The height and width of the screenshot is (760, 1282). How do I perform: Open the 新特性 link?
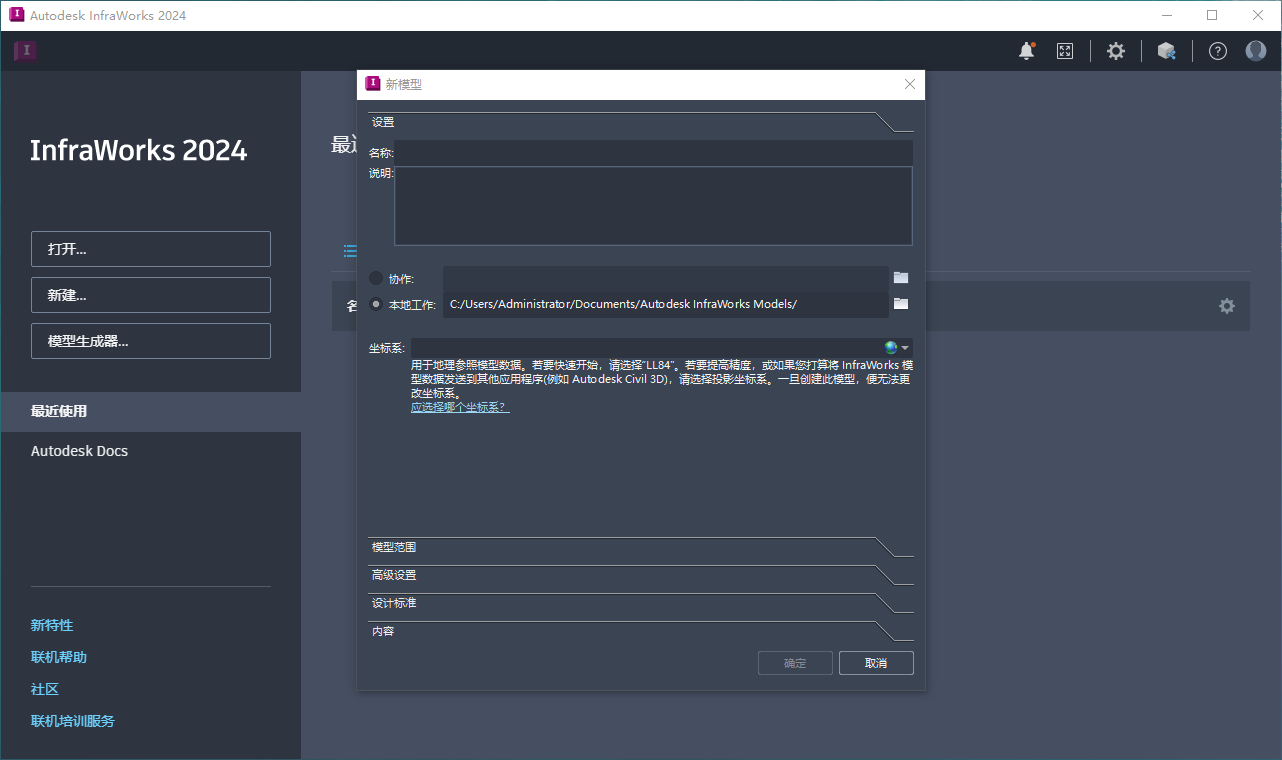[52, 625]
